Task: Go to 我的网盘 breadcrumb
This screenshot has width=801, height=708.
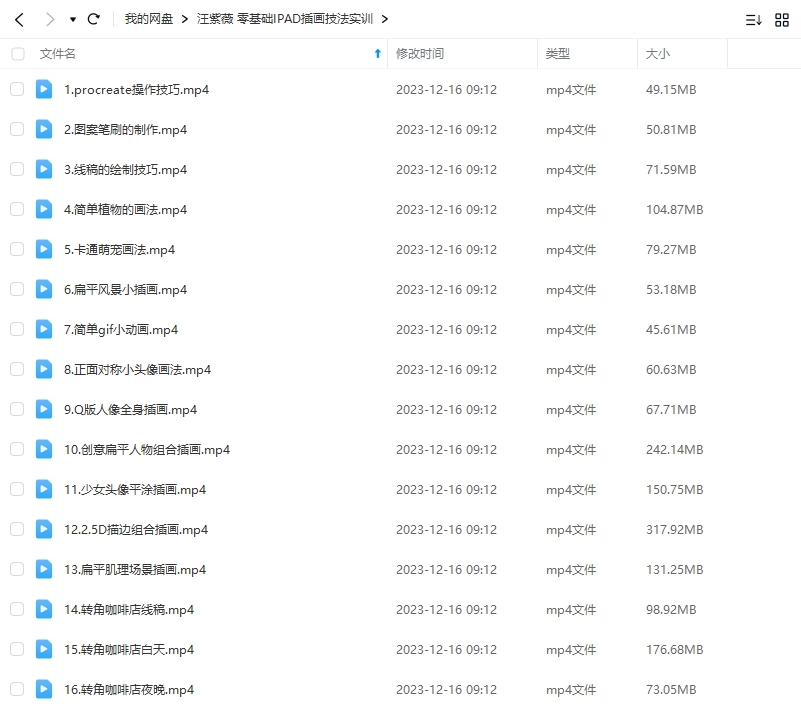Action: coord(149,19)
